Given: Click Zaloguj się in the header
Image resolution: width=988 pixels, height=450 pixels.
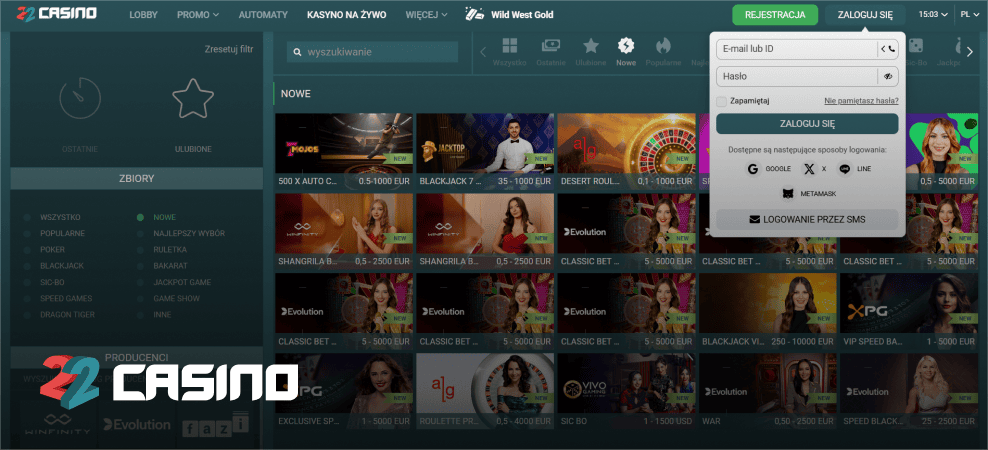Looking at the screenshot, I should (x=865, y=14).
